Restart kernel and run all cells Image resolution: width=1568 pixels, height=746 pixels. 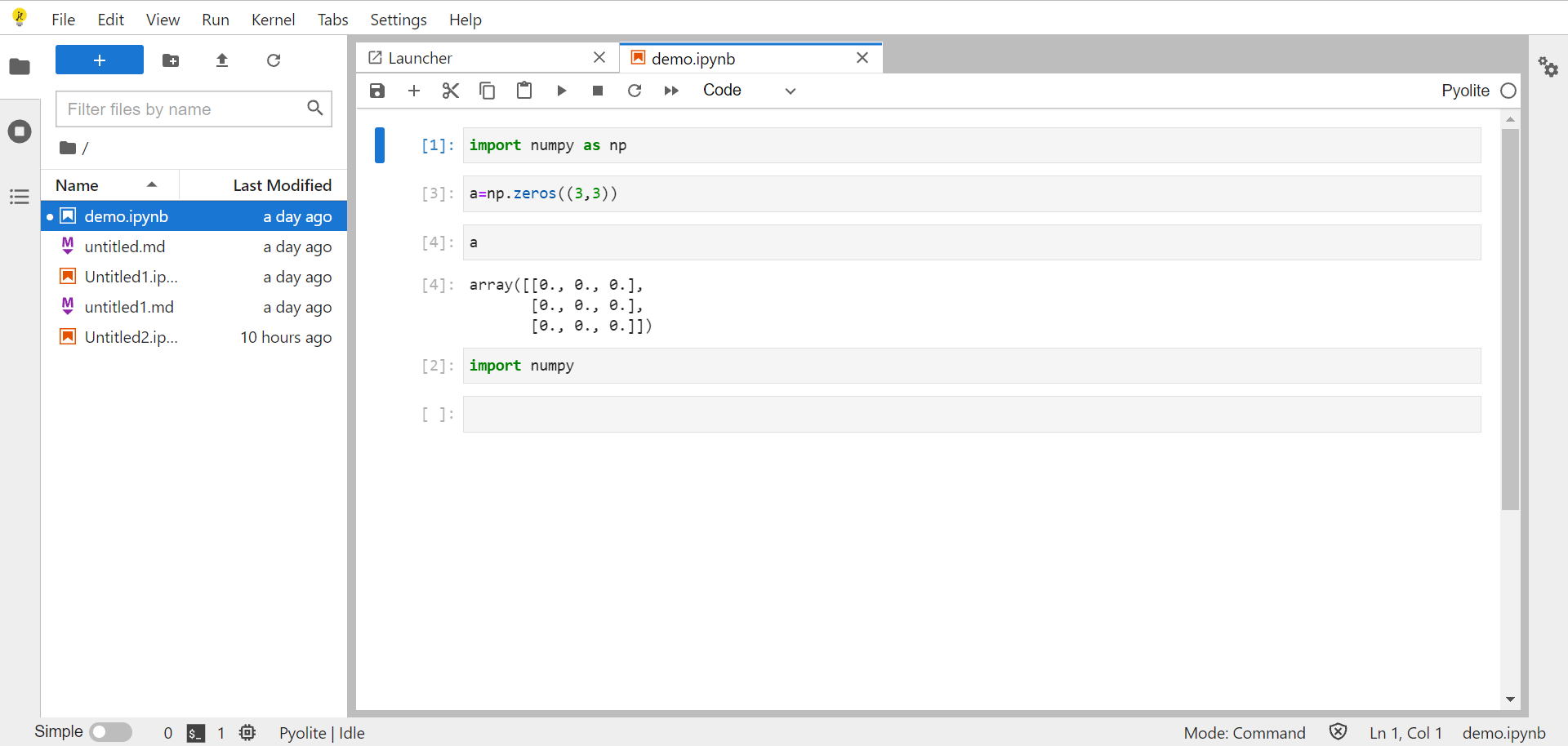(x=671, y=91)
